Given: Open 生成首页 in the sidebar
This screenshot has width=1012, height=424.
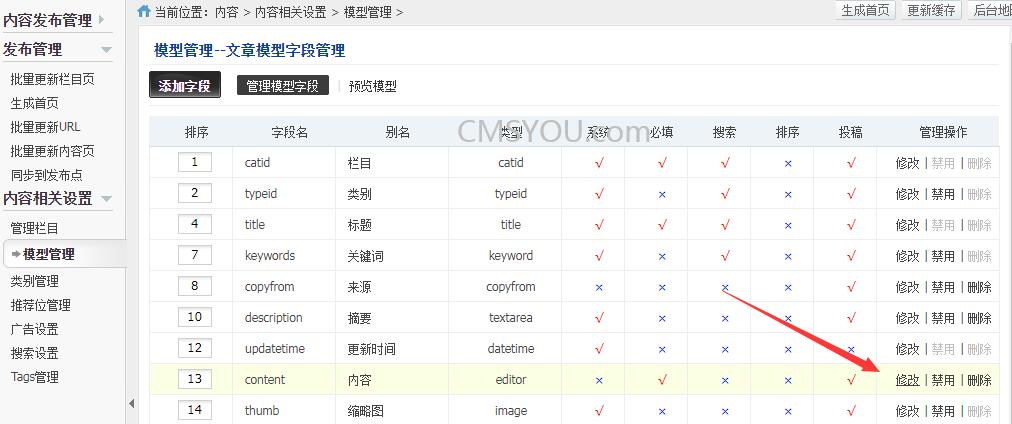Looking at the screenshot, I should (34, 103).
